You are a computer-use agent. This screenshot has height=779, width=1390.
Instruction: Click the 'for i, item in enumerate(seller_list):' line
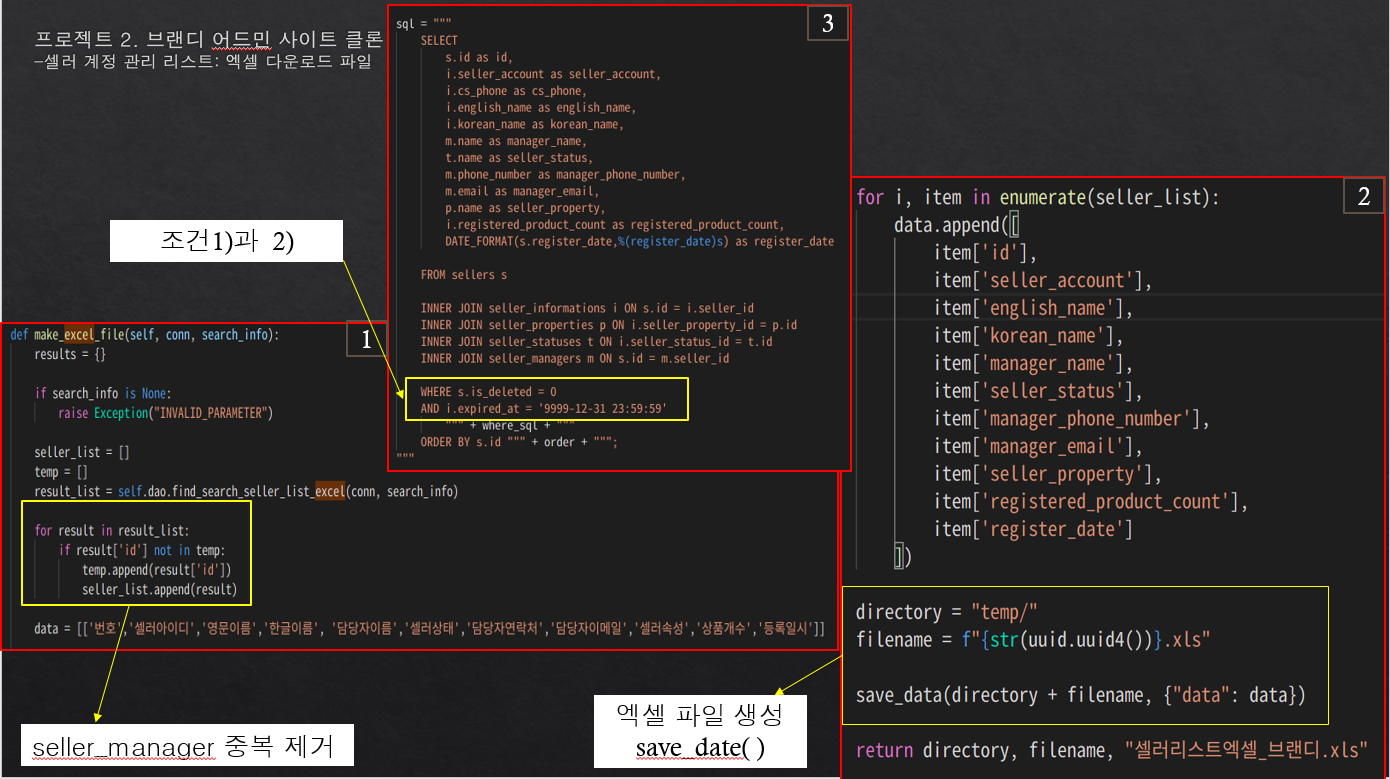tap(1038, 198)
